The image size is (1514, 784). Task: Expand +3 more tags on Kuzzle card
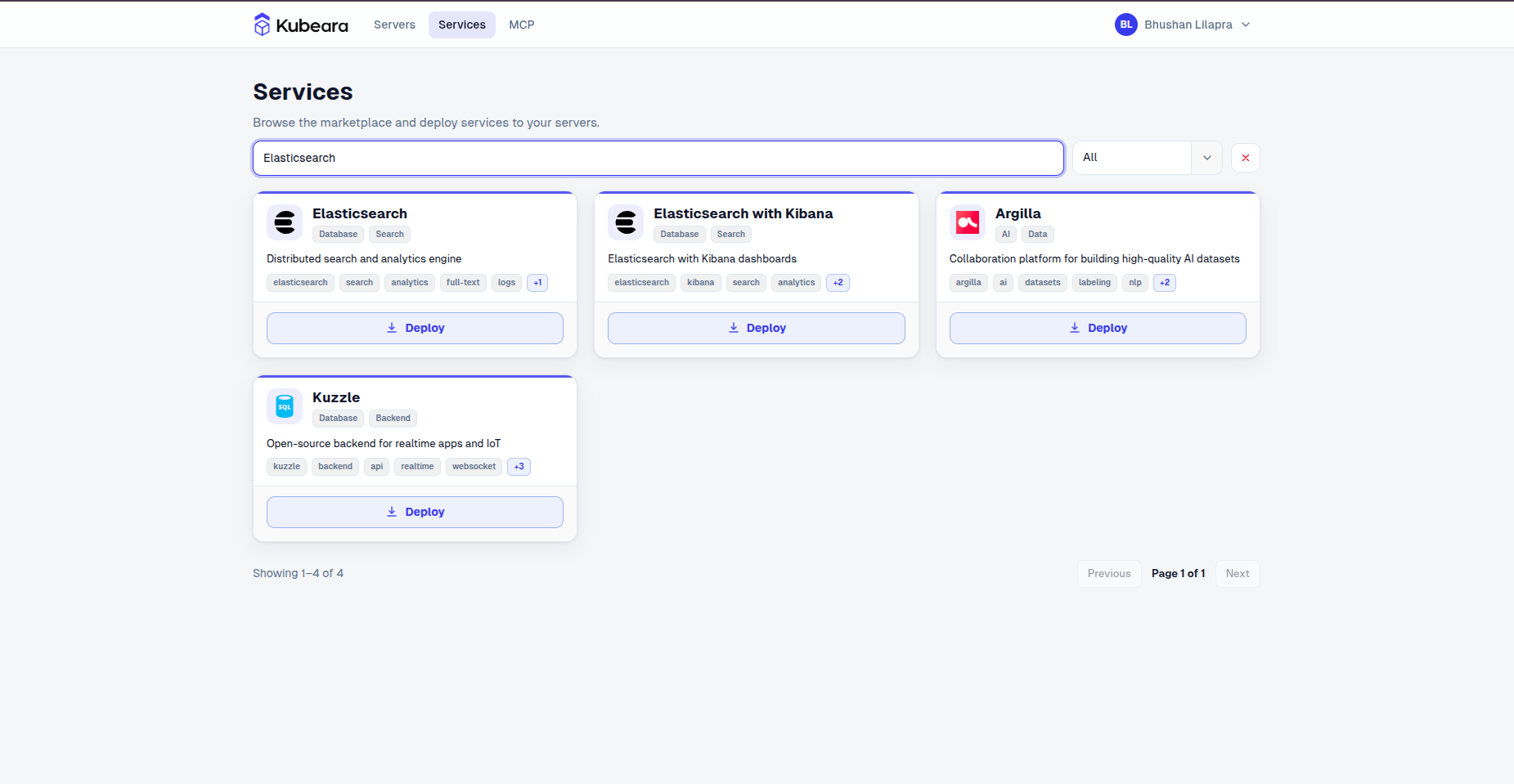pos(519,467)
